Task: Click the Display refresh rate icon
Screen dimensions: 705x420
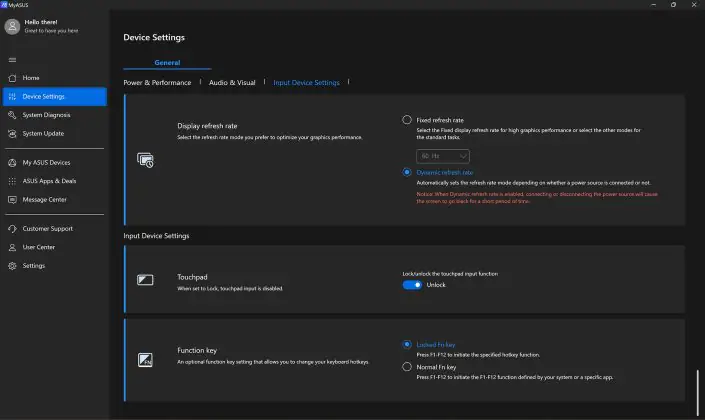Action: (x=145, y=160)
